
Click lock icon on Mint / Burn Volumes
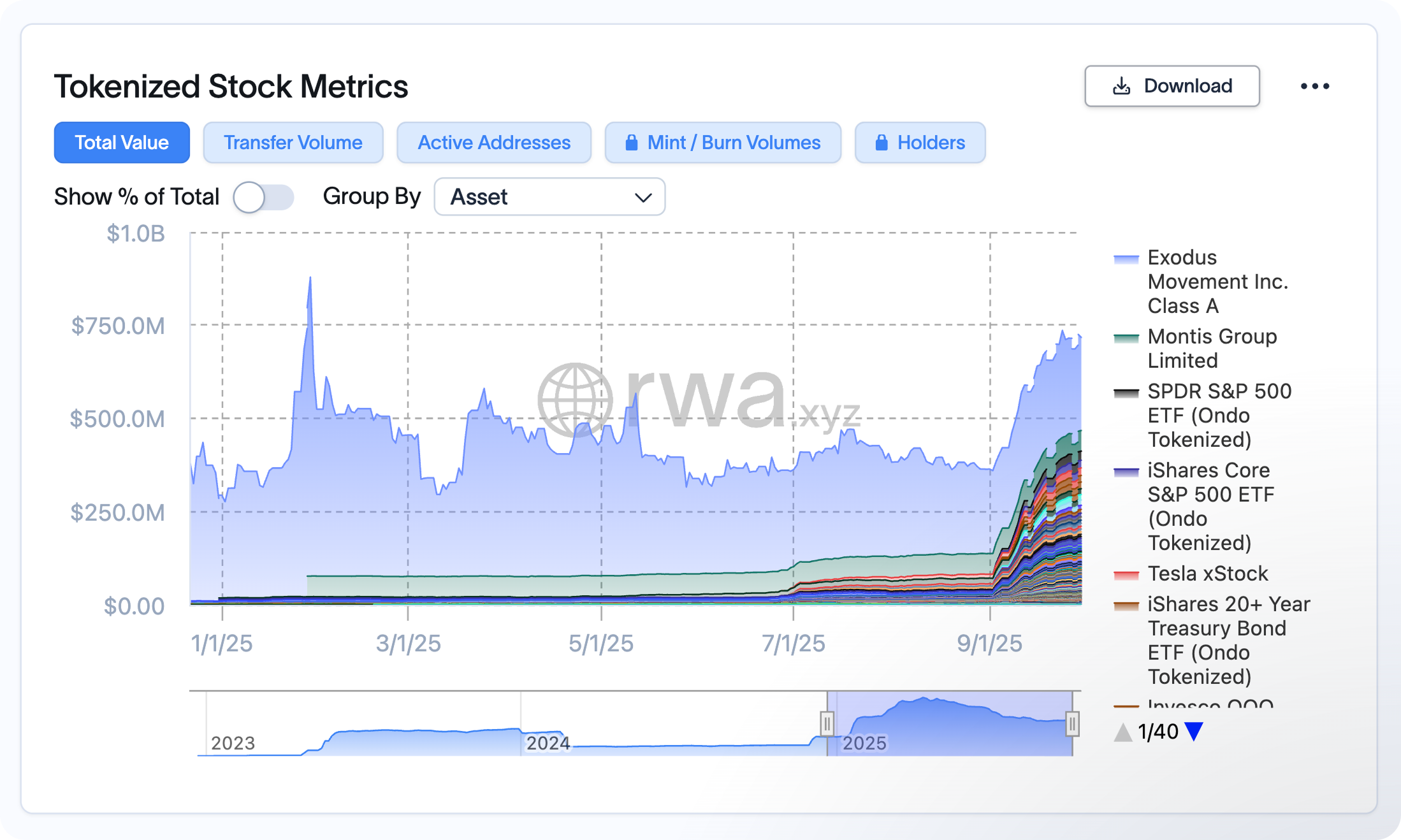[x=631, y=143]
